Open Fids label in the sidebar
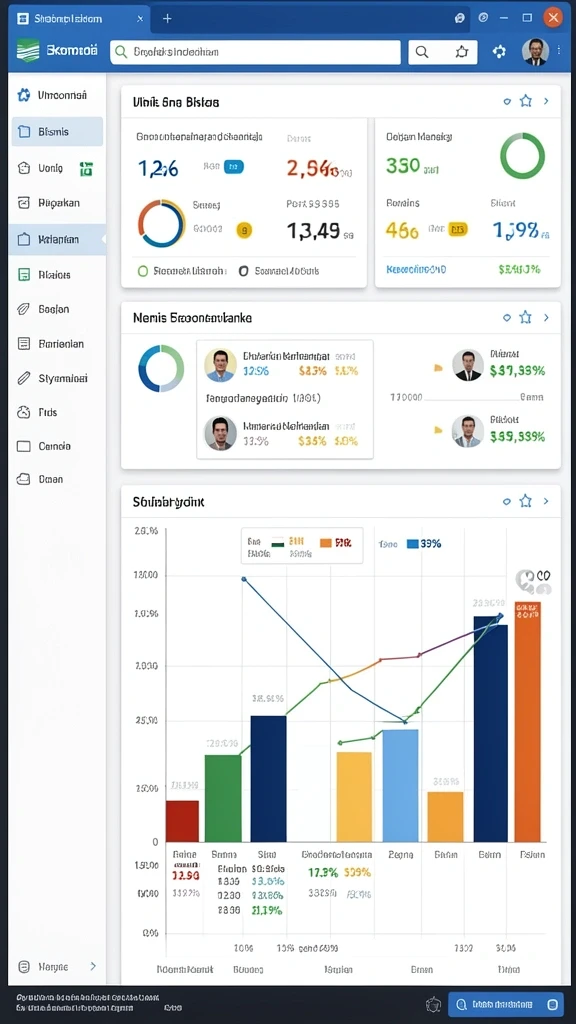 pyautogui.click(x=48, y=412)
